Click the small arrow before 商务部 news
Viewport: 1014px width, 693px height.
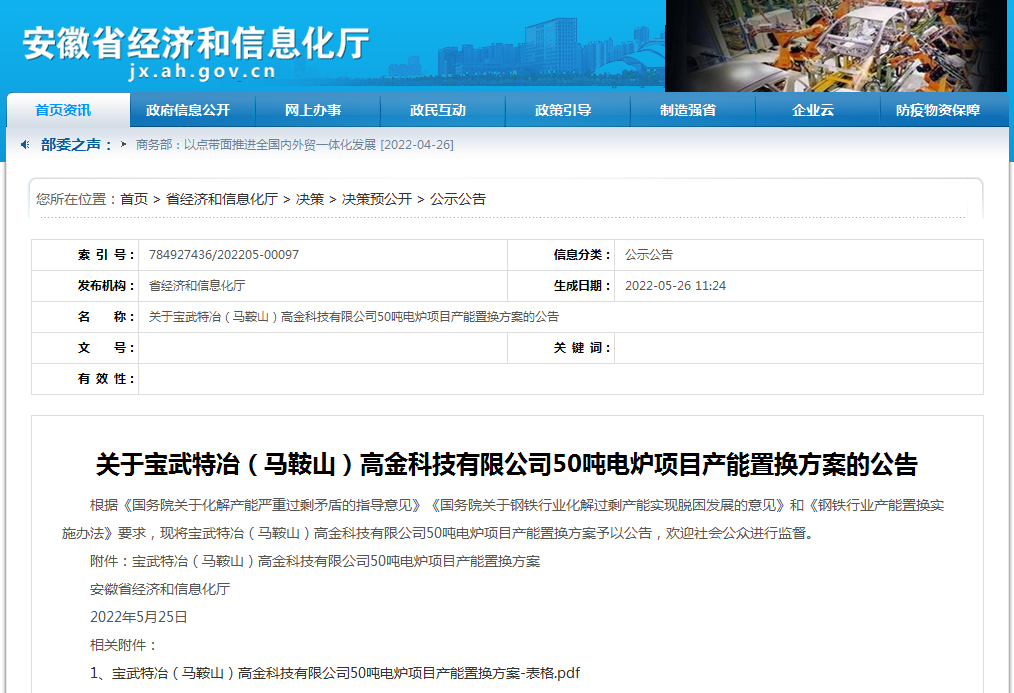coord(123,144)
